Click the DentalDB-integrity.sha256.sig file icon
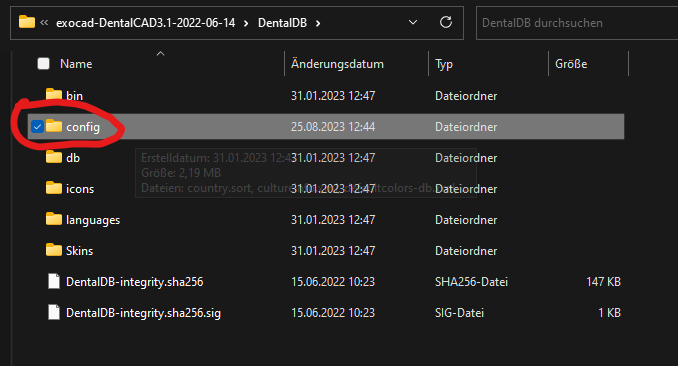The width and height of the screenshot is (678, 366). coord(54,312)
